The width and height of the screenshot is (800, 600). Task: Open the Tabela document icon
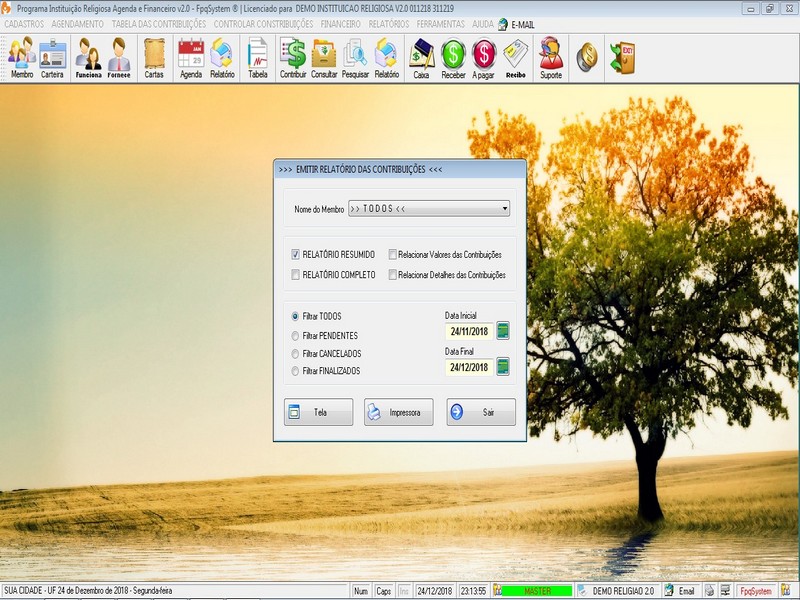pos(258,58)
